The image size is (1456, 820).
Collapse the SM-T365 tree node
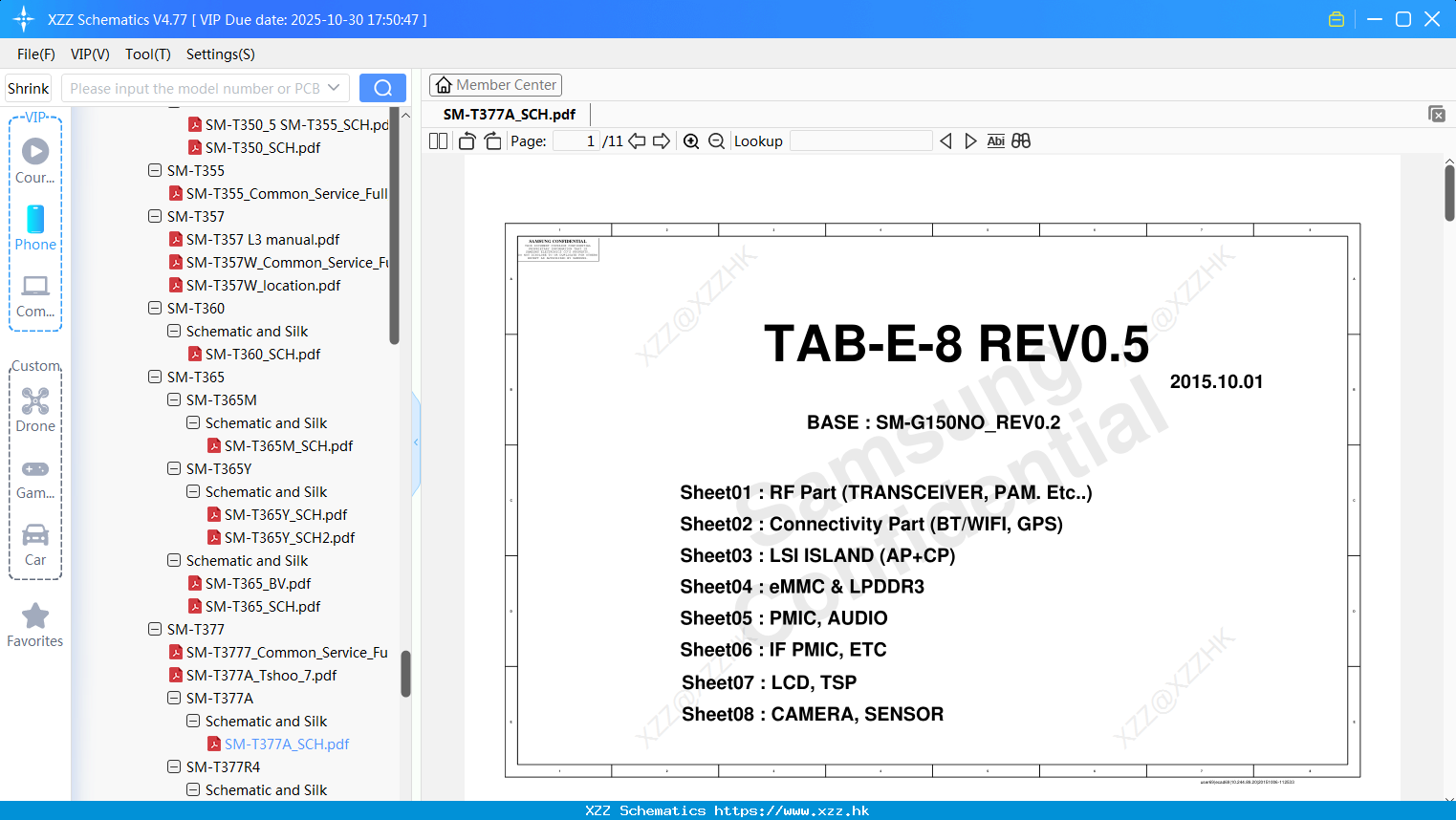[155, 377]
